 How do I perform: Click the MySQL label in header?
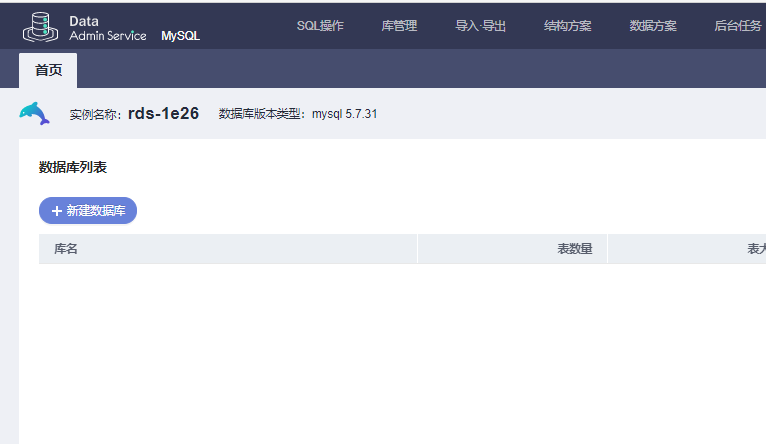tap(180, 36)
